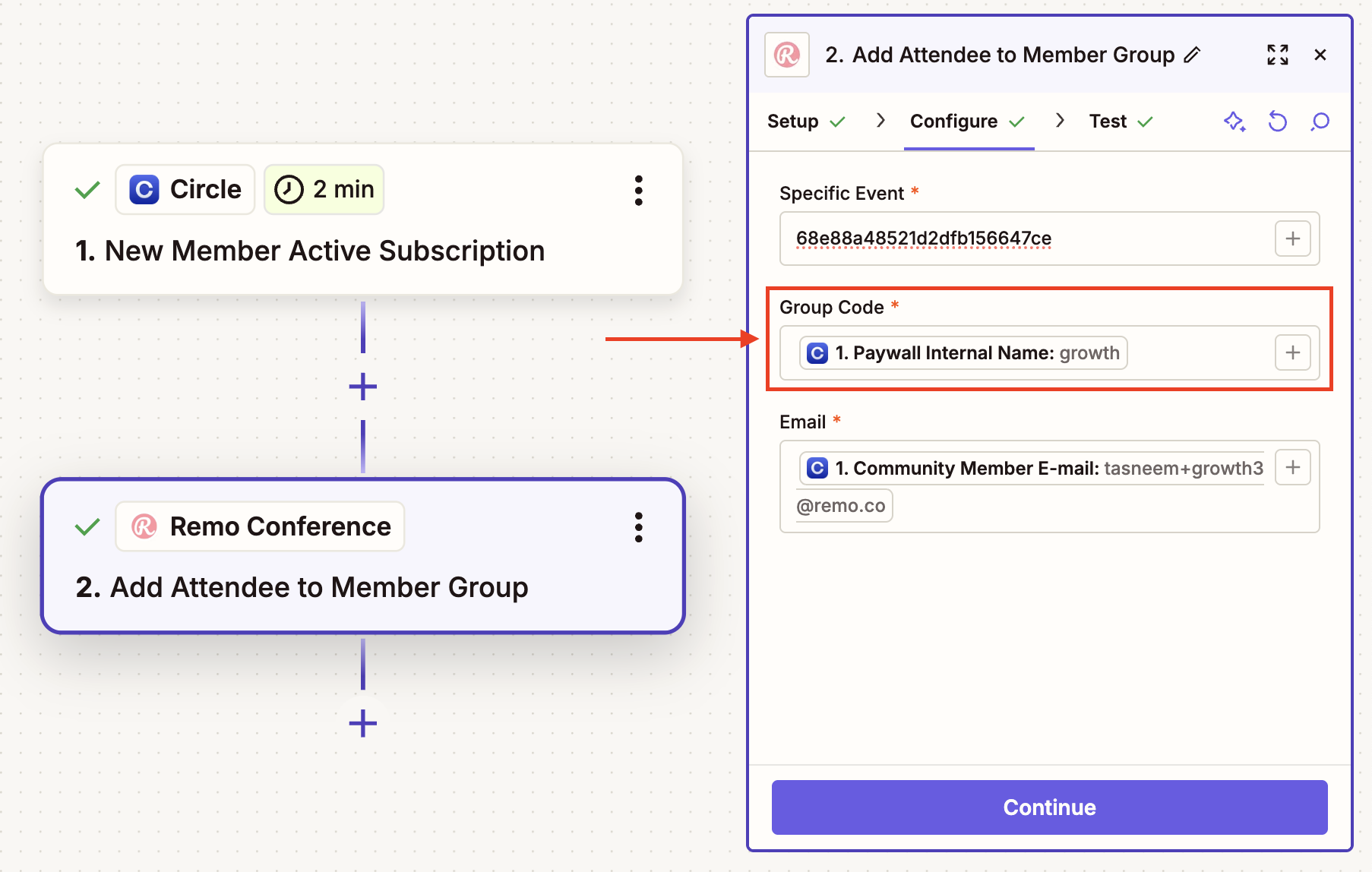
Task: Open three-dot menu on Circle step
Action: (x=638, y=191)
